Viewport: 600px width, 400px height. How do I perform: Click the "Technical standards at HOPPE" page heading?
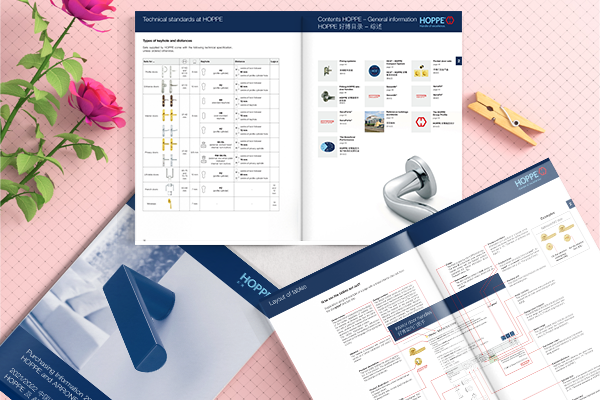(x=183, y=19)
